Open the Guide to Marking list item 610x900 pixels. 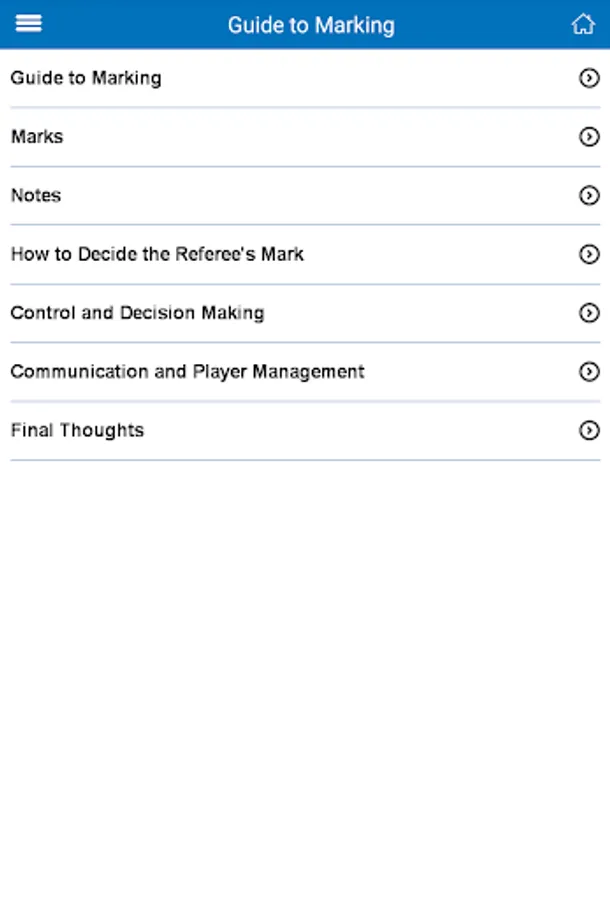(305, 78)
